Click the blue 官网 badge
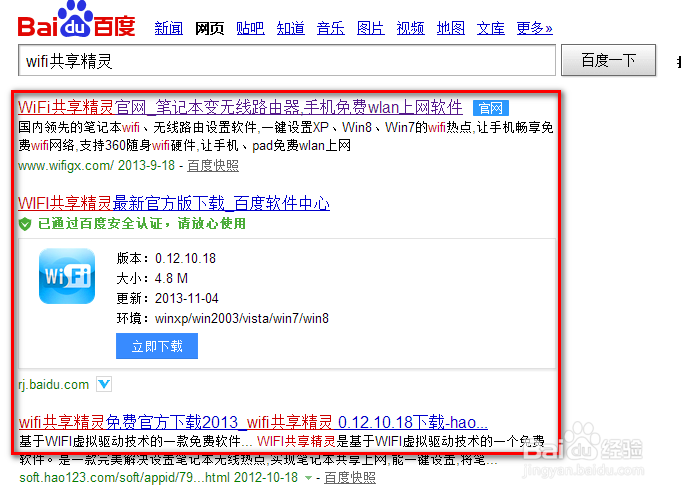The height and width of the screenshot is (495, 681). (x=491, y=108)
